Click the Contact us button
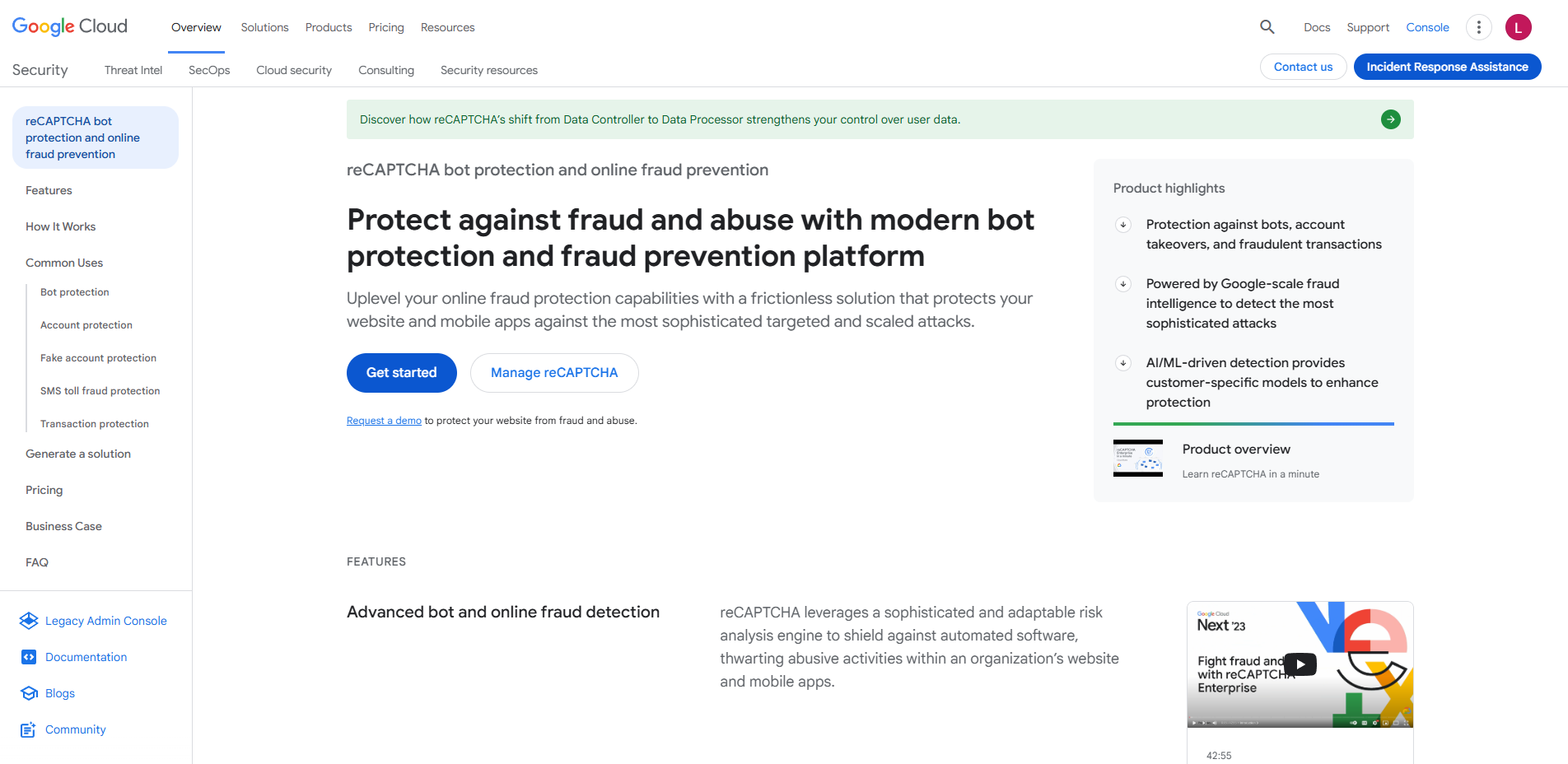Screen dimensions: 1568x764 (x=1304, y=67)
